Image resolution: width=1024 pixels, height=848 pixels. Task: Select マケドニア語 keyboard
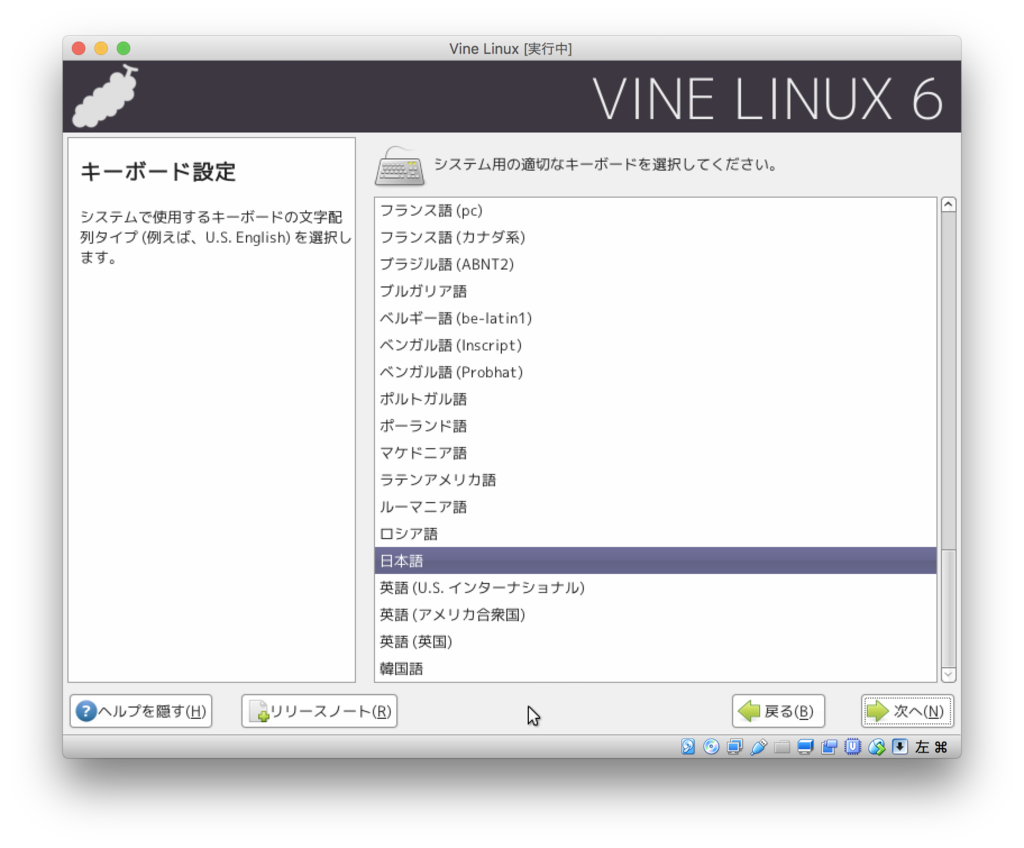coord(656,453)
